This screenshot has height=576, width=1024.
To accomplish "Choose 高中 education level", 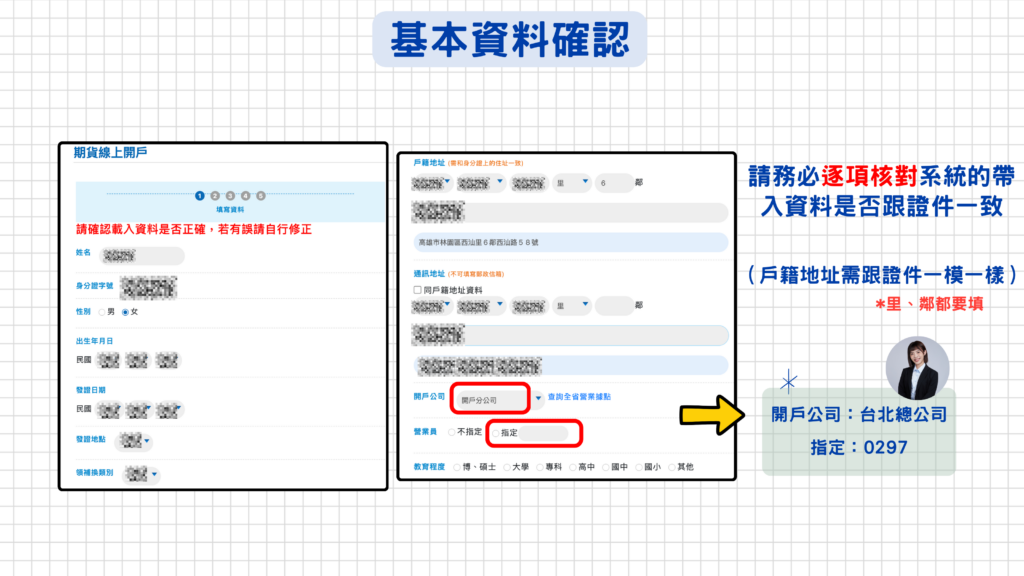I will (573, 467).
